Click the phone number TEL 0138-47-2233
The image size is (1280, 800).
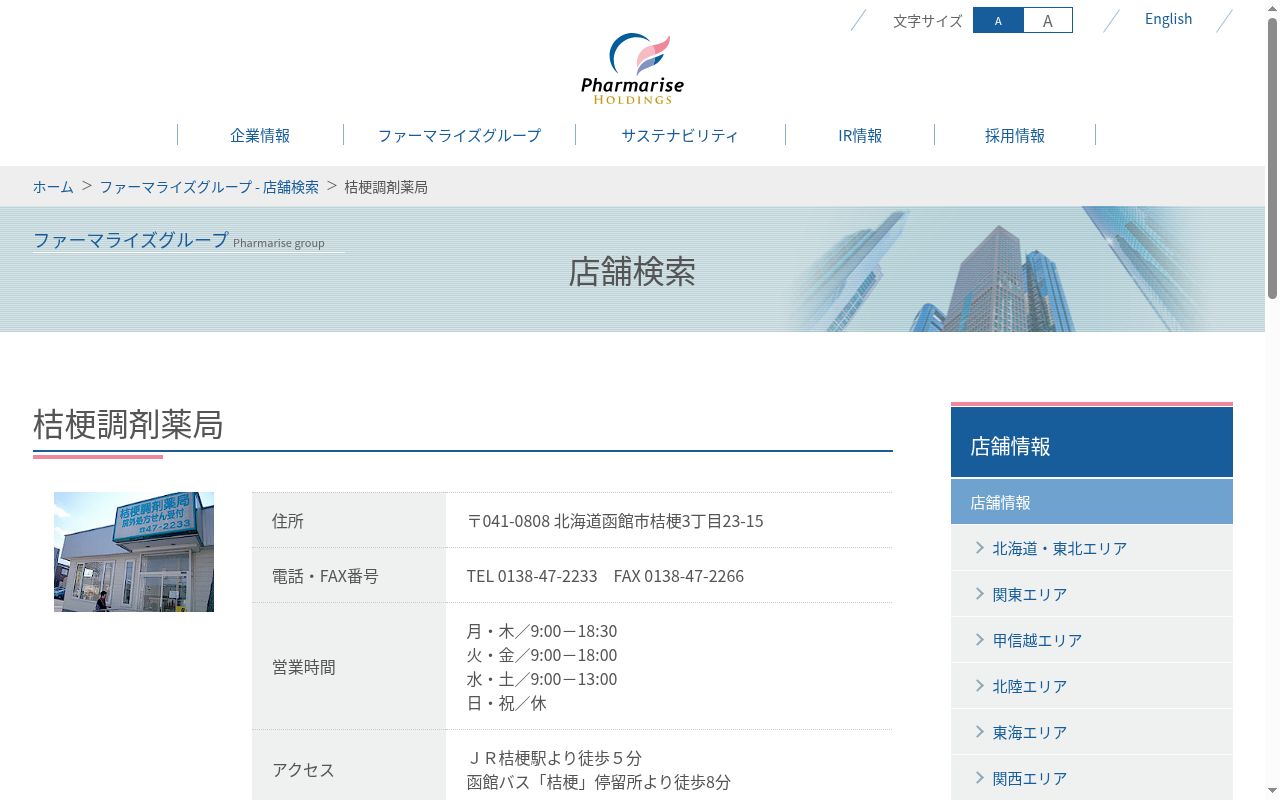click(x=532, y=576)
